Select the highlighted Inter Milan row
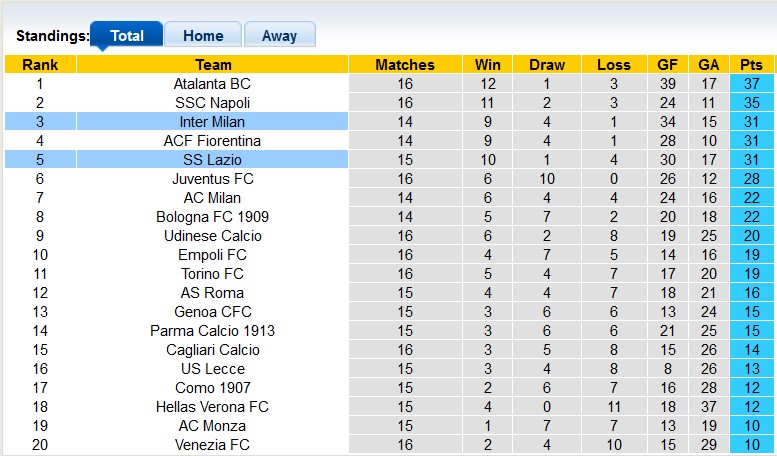 (x=212, y=121)
